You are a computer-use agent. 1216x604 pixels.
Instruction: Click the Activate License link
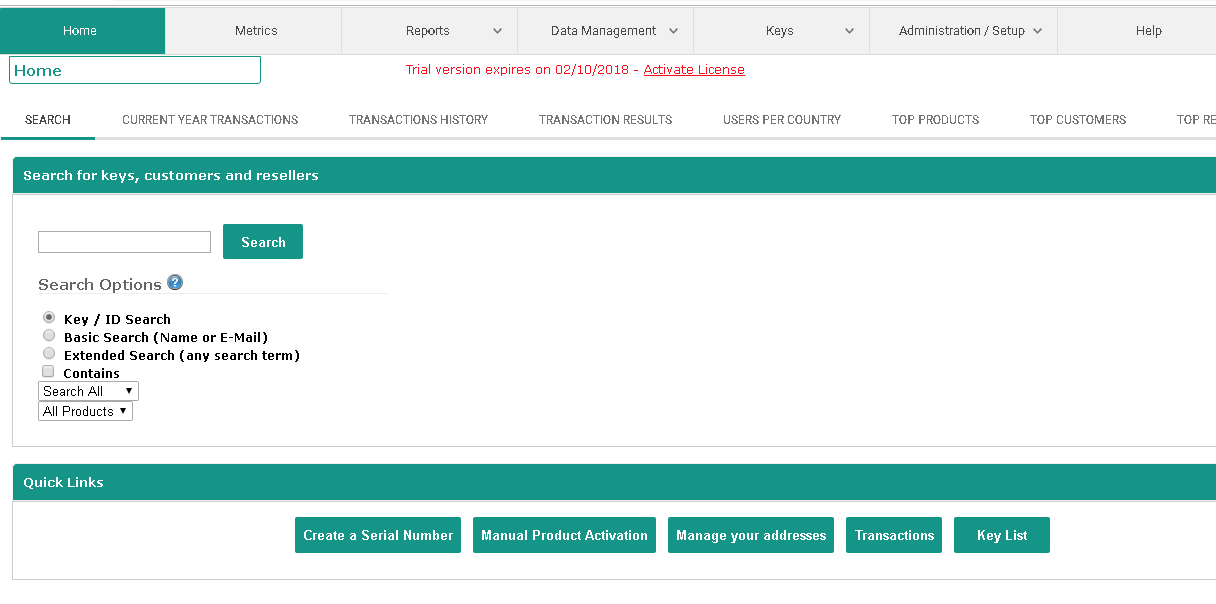pyautogui.click(x=694, y=70)
